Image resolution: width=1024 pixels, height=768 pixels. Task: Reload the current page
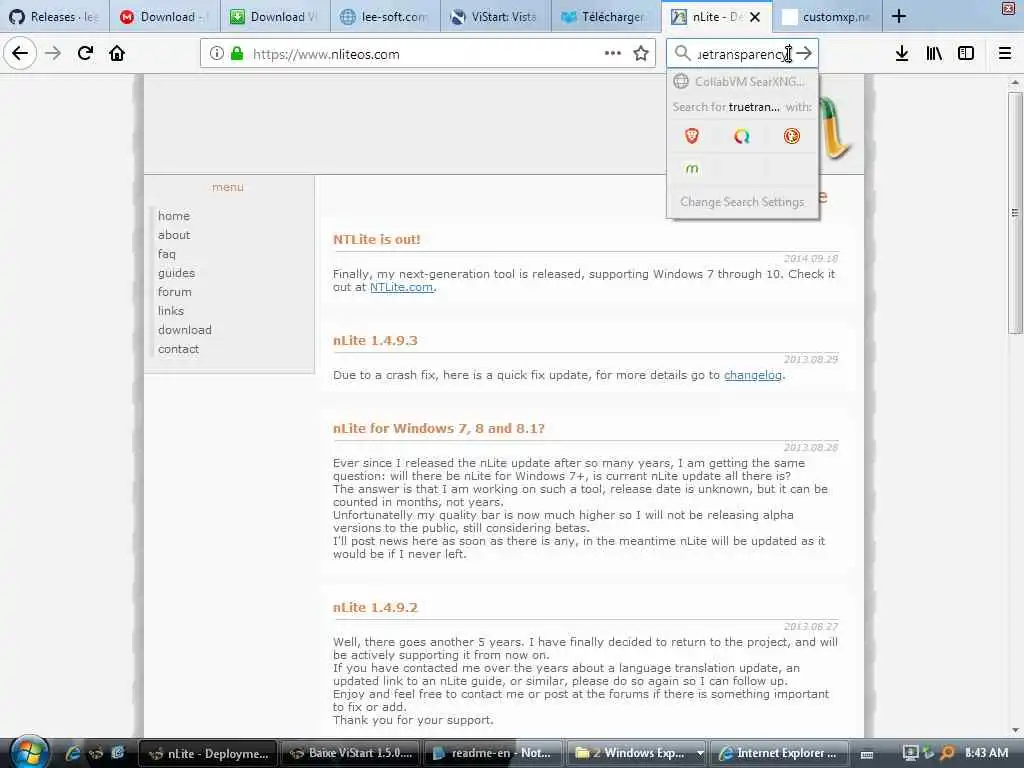click(85, 53)
